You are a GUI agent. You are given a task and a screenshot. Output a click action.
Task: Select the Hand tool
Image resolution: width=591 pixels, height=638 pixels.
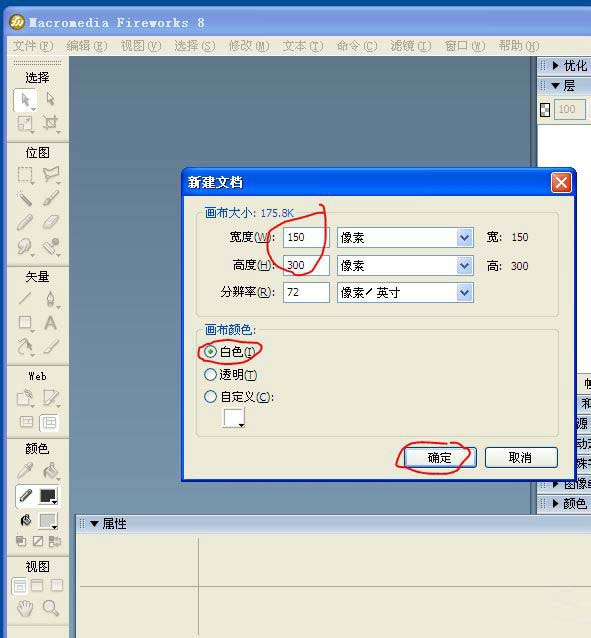click(25, 608)
